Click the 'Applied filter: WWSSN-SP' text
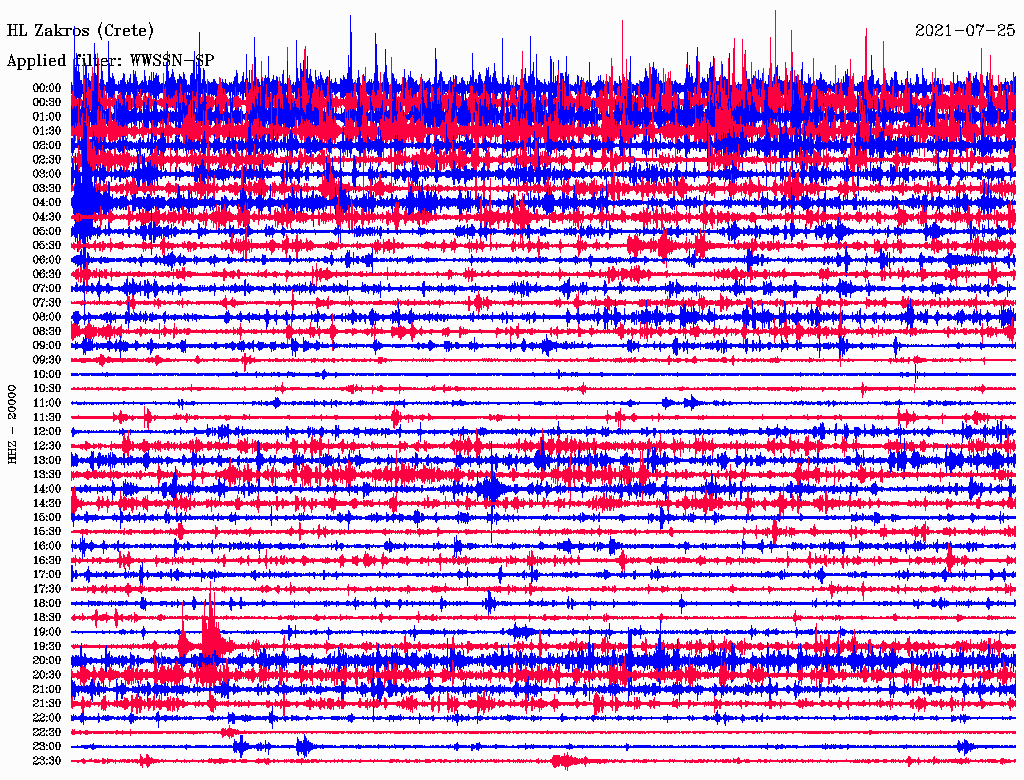 pos(110,60)
